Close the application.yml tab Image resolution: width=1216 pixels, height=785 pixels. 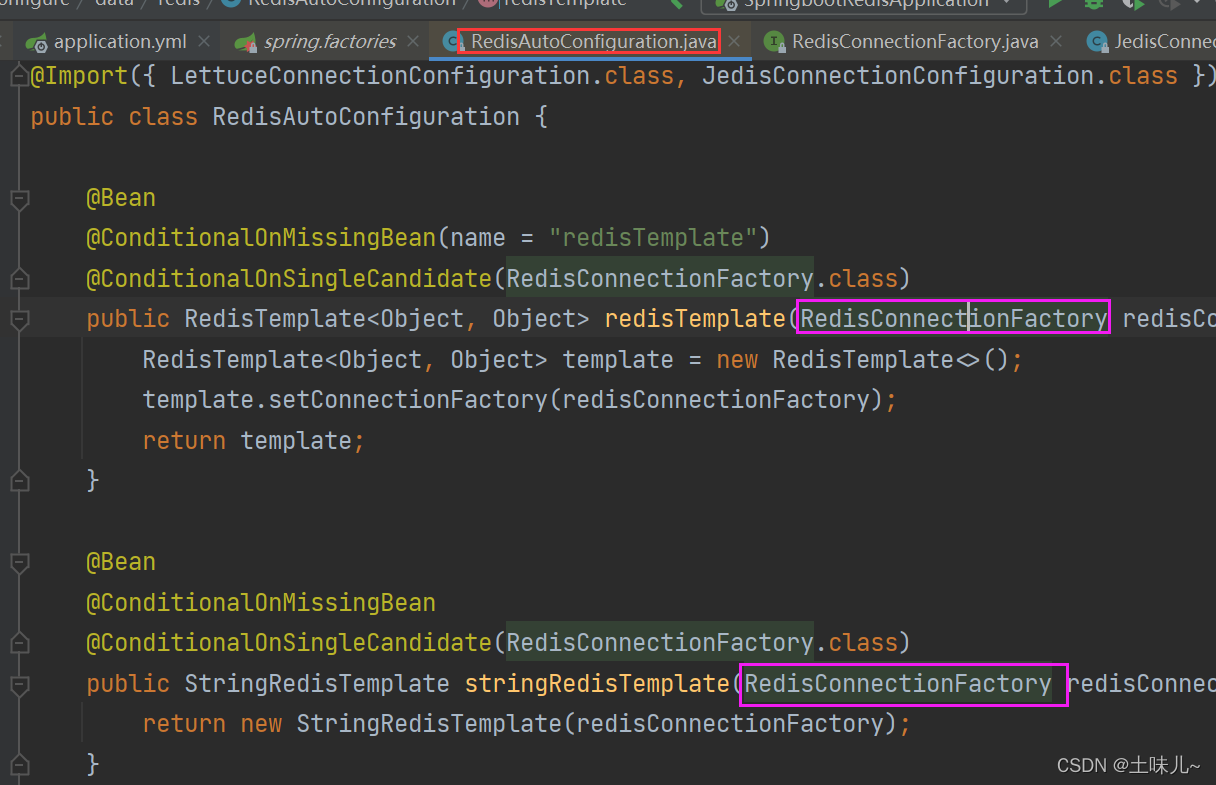(204, 42)
